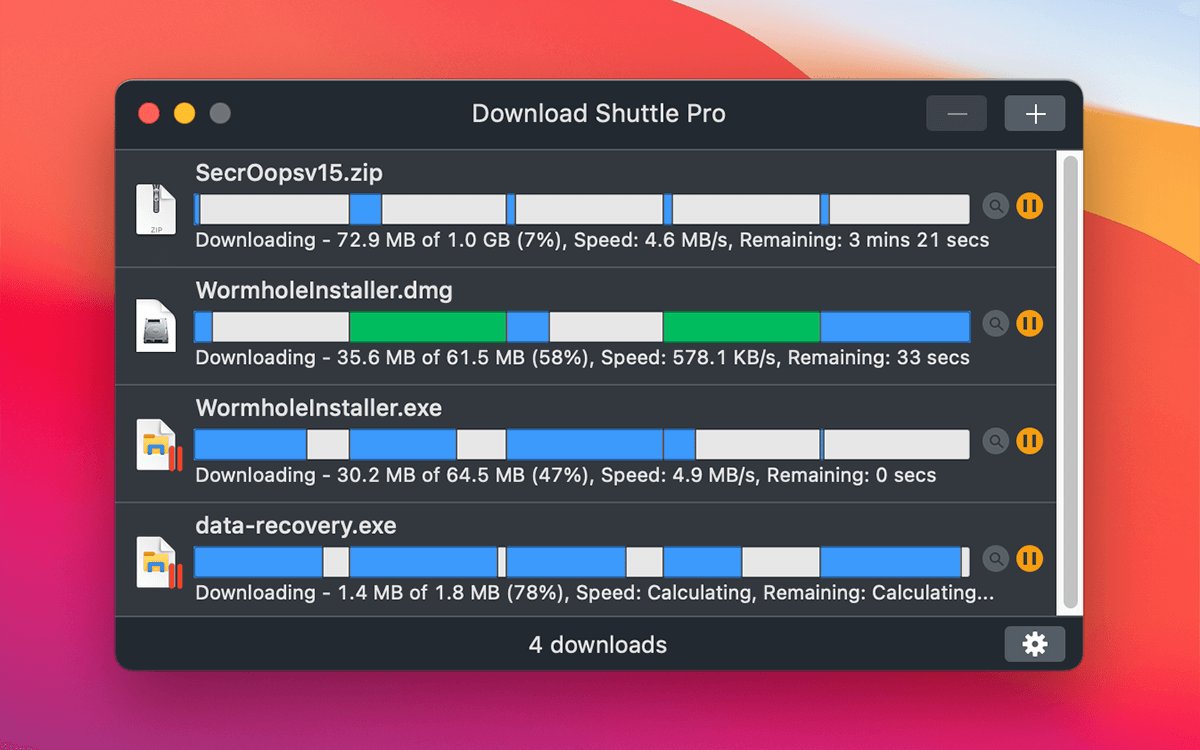Pause the data-recovery.exe download
The image size is (1200, 750).
click(1030, 559)
